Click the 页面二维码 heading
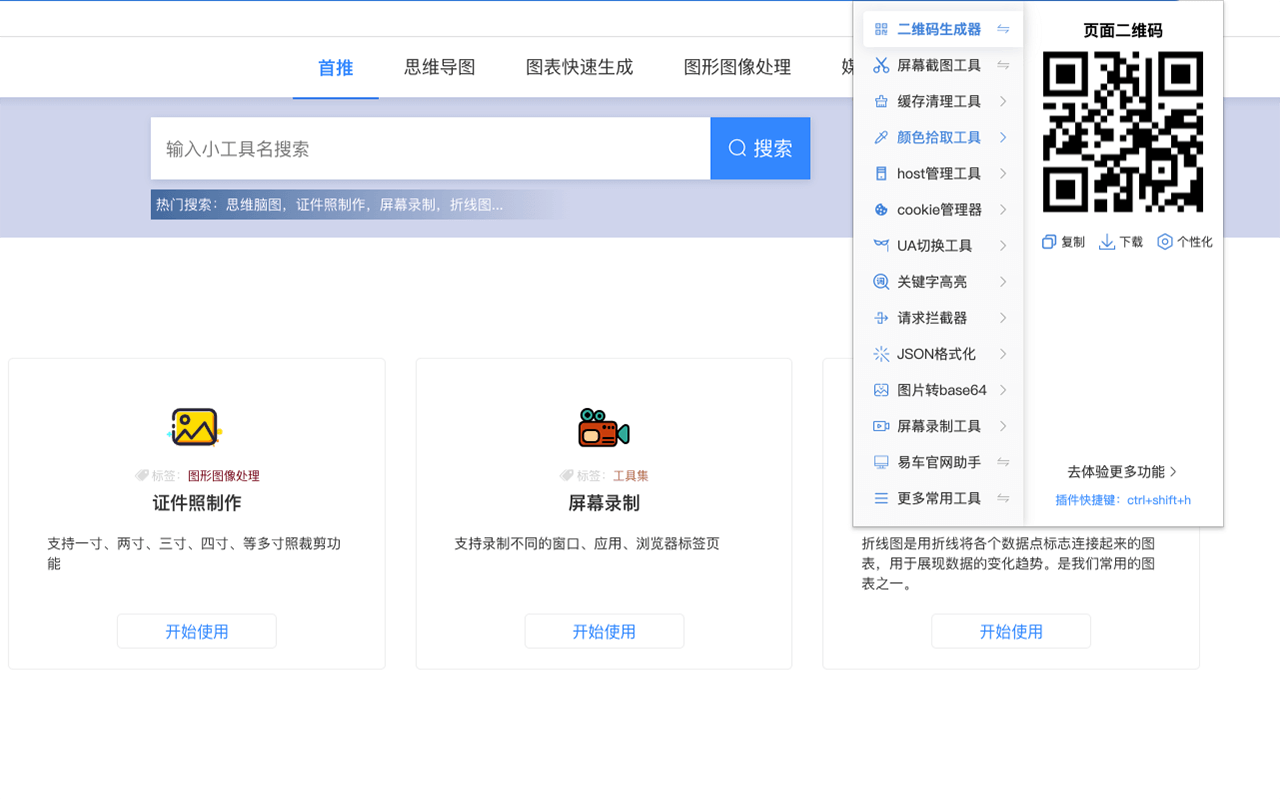The height and width of the screenshot is (800, 1280). pyautogui.click(x=1123, y=30)
